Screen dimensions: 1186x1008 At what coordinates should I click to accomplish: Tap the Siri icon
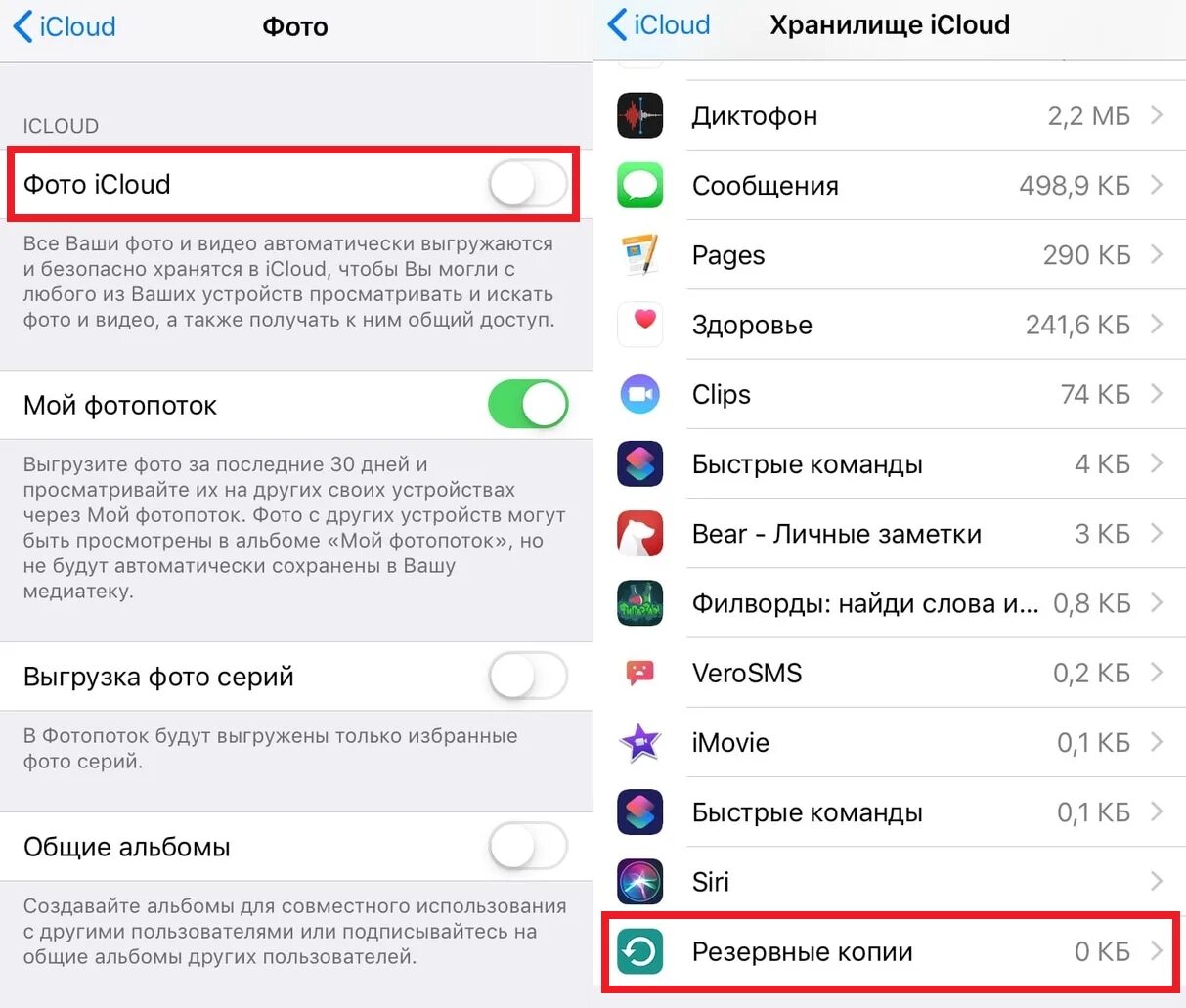[x=640, y=882]
